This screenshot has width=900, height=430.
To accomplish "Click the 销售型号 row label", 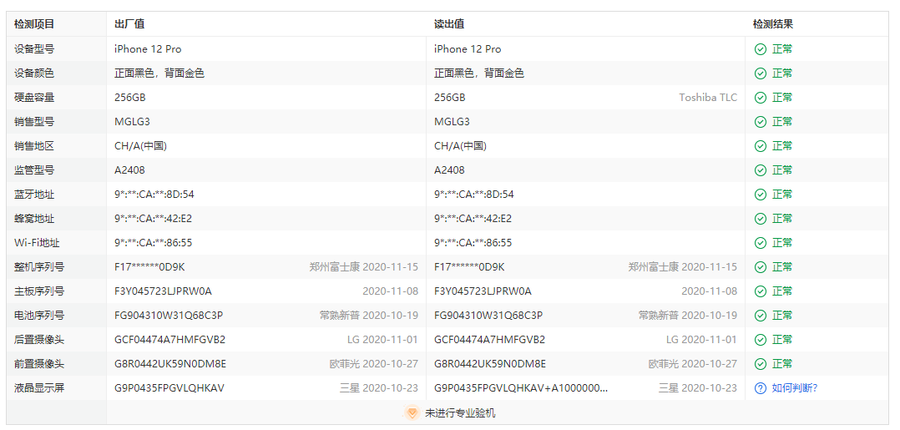I will 34,122.
